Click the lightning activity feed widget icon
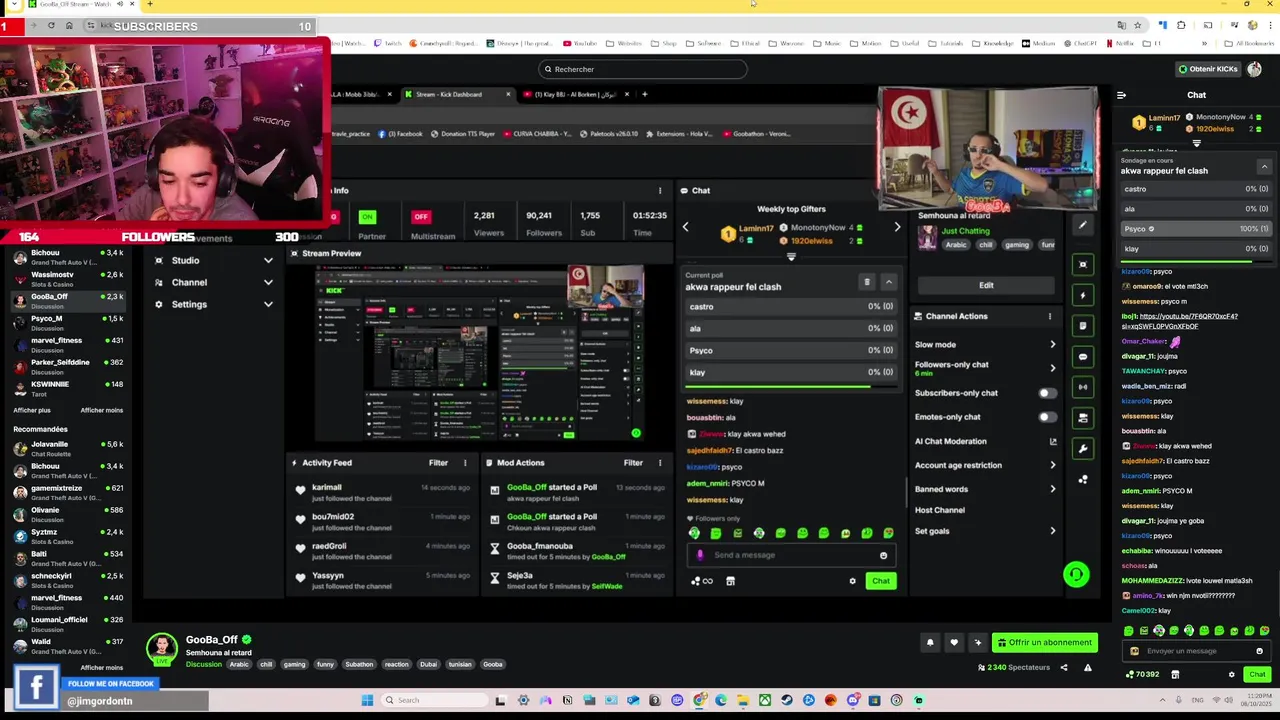The width and height of the screenshot is (1280, 720). 1082,295
